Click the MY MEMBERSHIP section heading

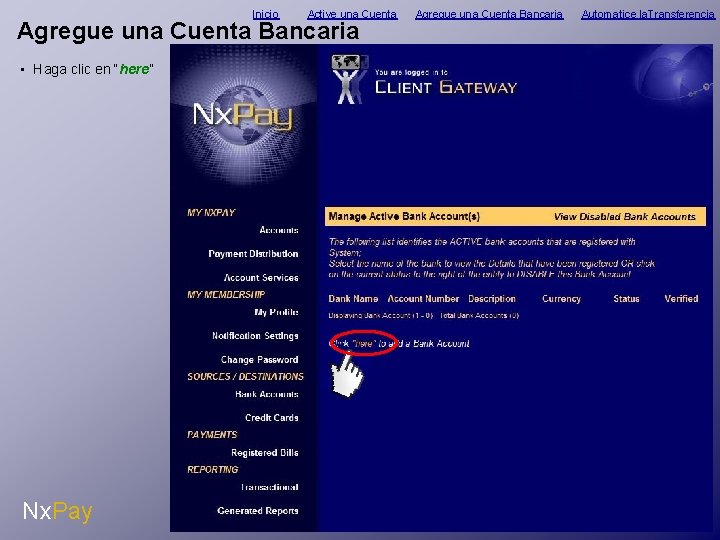[226, 294]
